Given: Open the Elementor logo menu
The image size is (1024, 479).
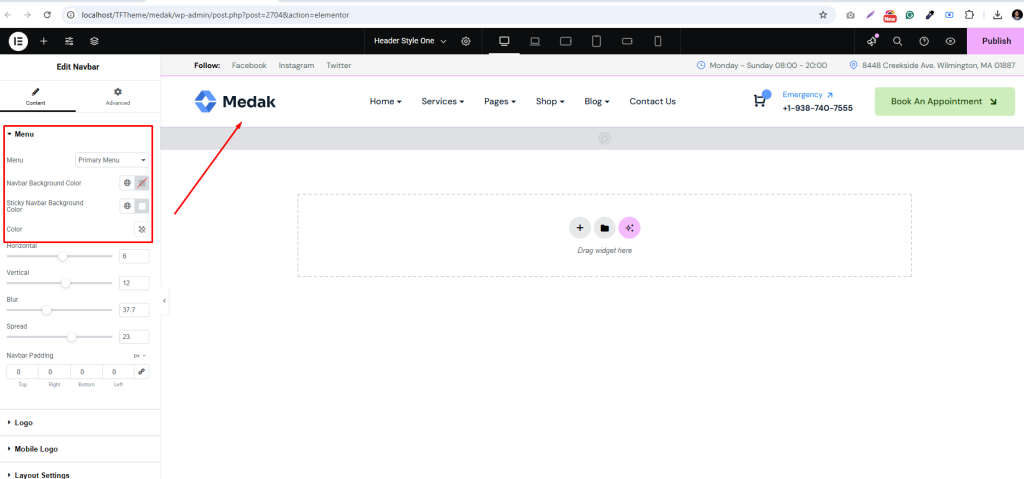Looking at the screenshot, I should pyautogui.click(x=18, y=41).
